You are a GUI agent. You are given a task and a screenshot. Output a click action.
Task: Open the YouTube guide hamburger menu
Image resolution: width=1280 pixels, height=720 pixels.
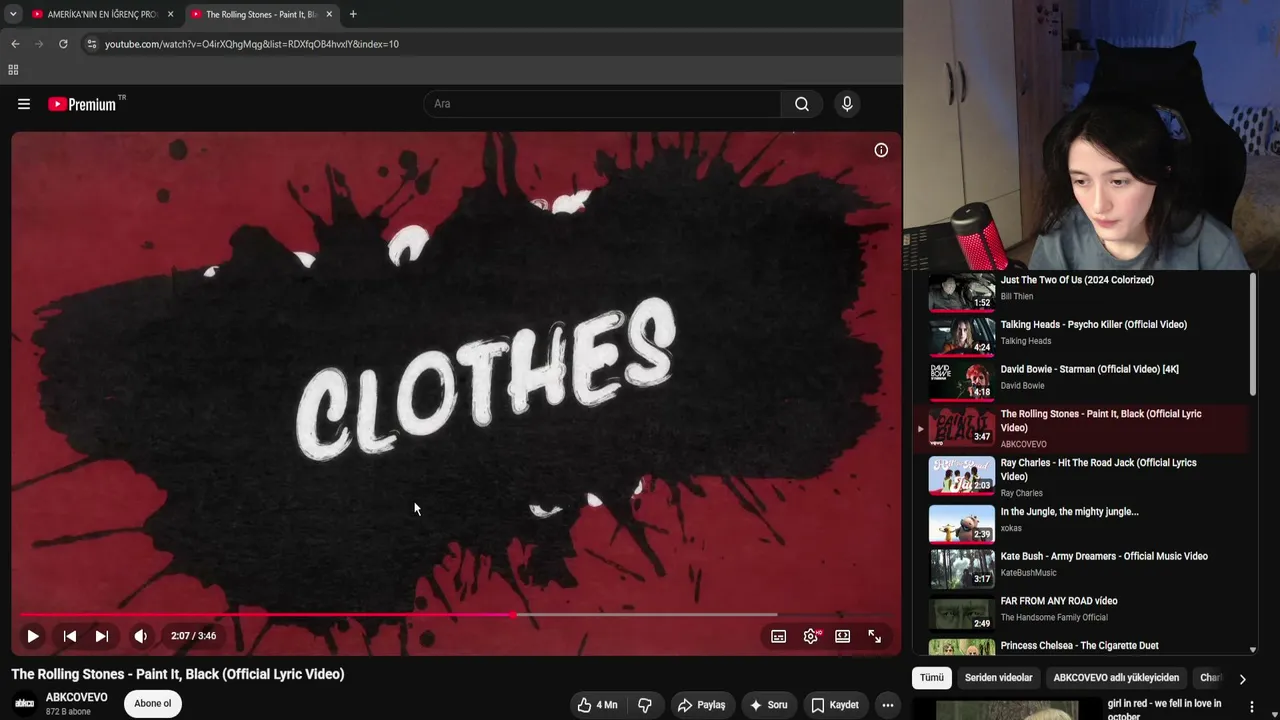pos(24,104)
